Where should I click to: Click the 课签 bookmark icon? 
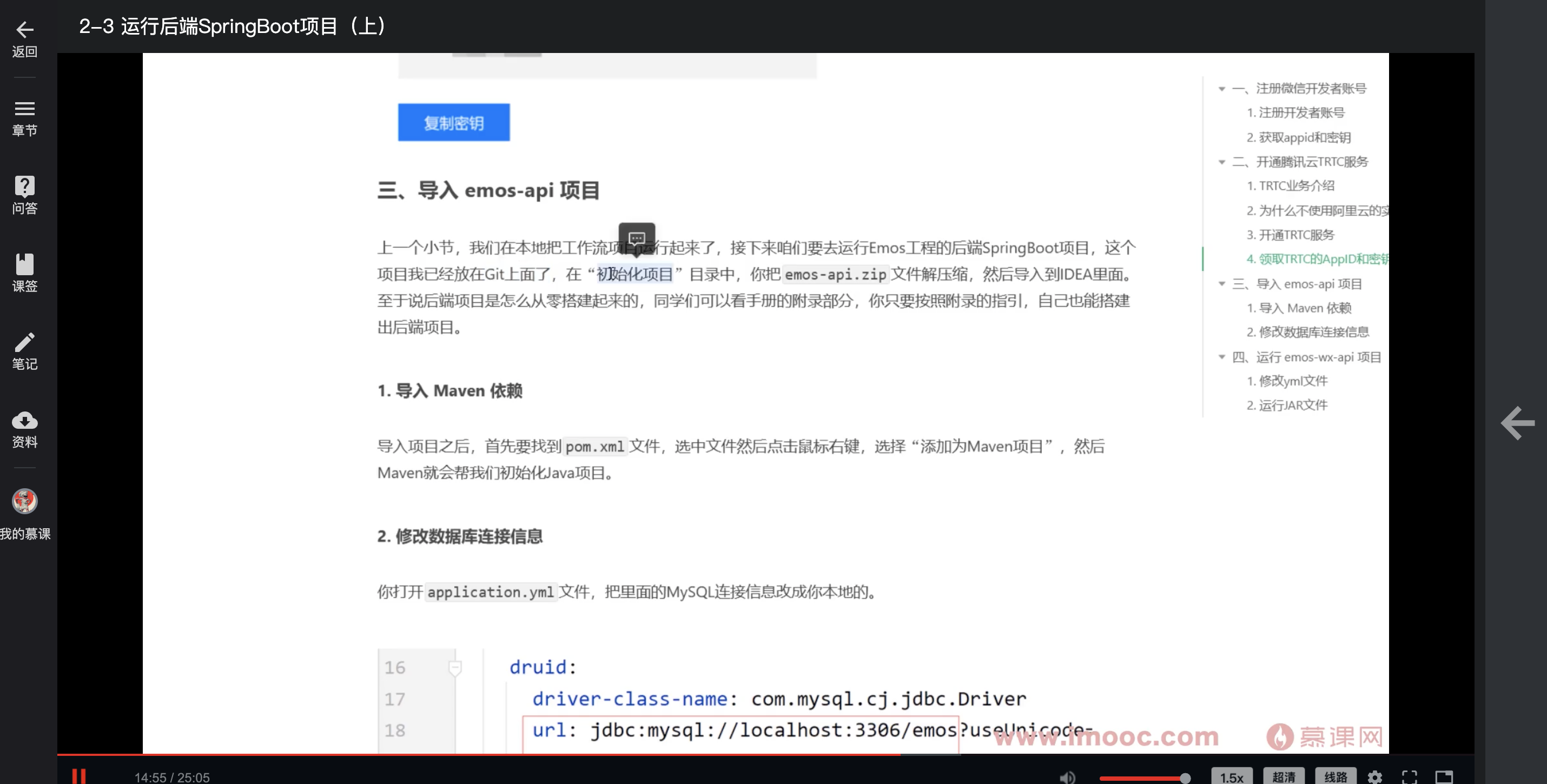24,265
